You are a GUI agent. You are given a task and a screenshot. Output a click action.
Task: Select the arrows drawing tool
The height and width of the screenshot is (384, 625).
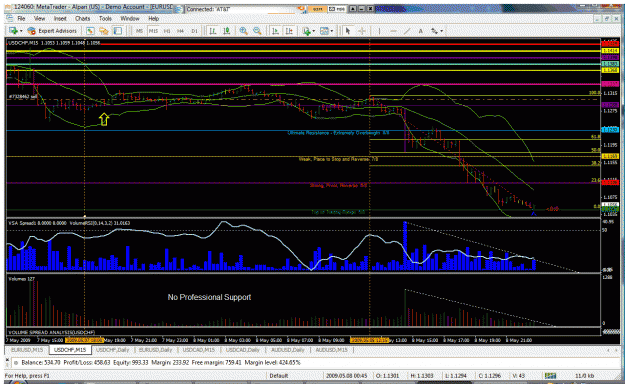[434, 31]
